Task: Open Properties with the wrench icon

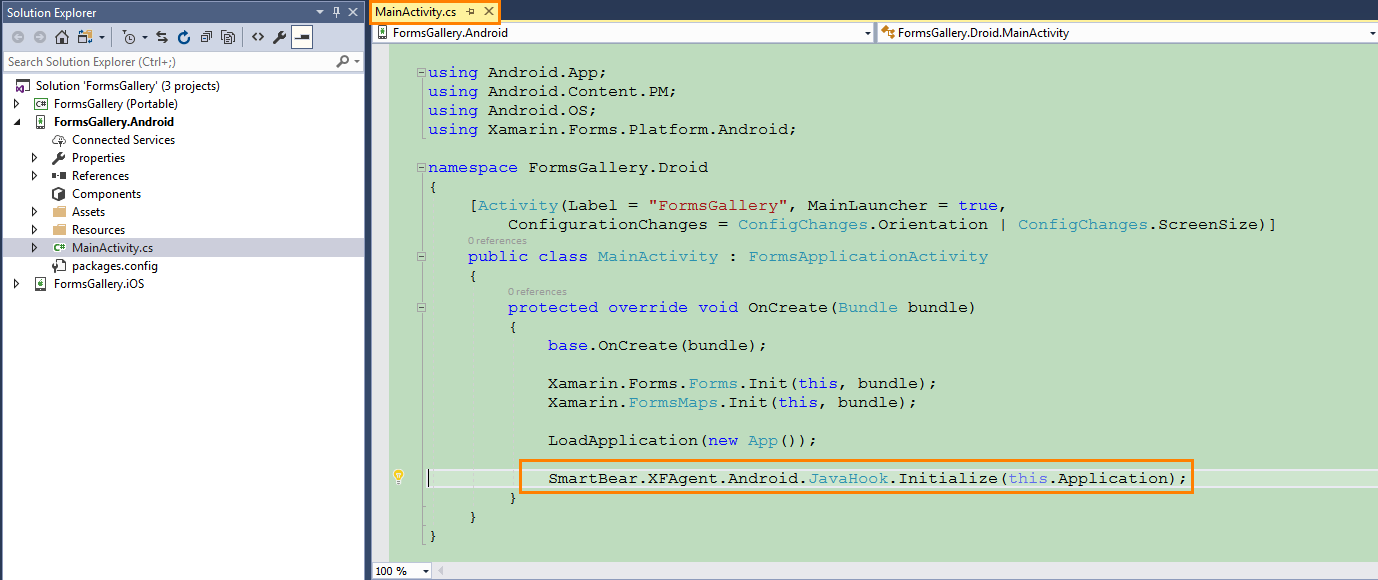Action: [x=279, y=37]
